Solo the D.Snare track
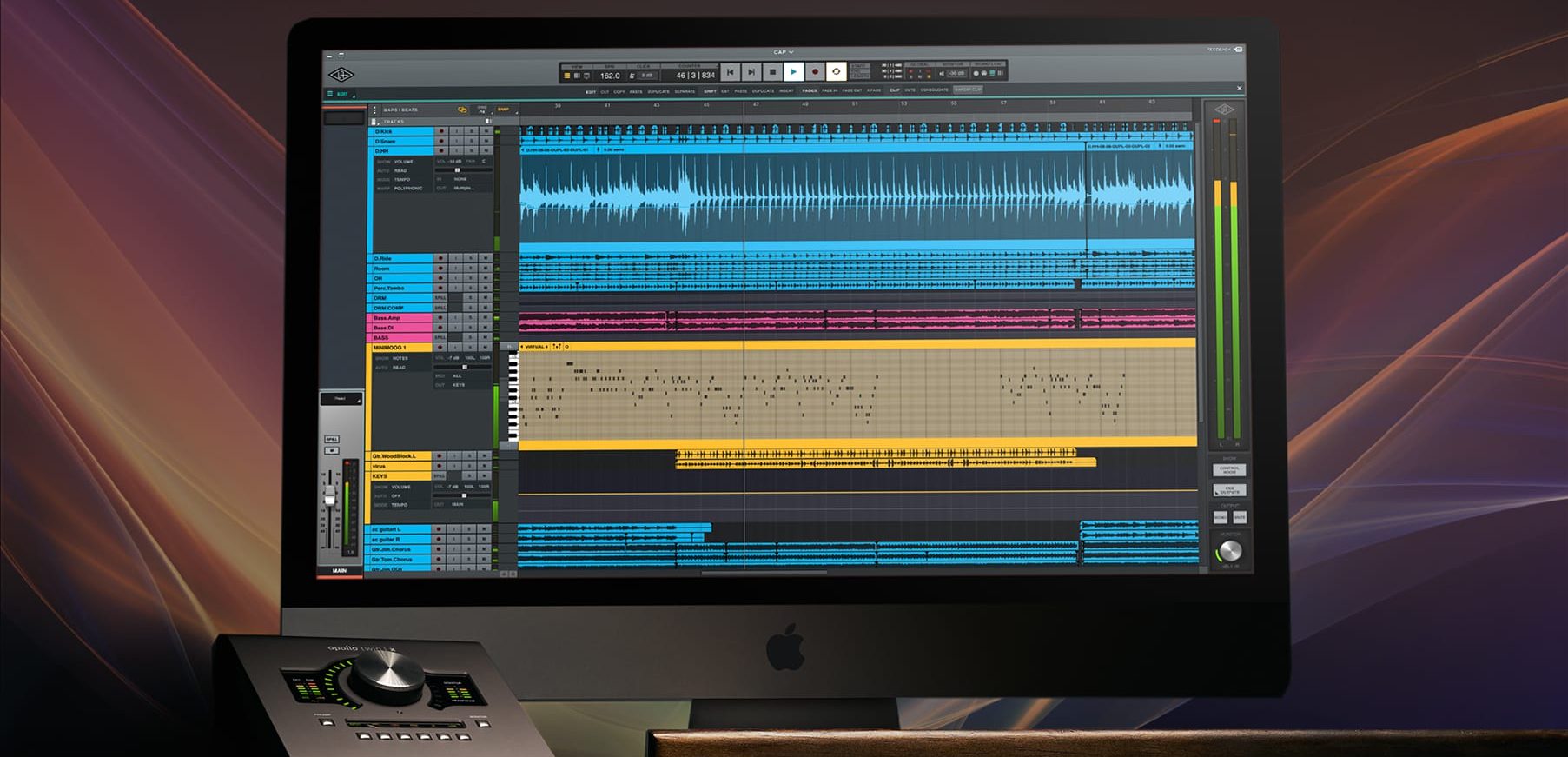This screenshot has height=757, width=1568. (x=471, y=141)
